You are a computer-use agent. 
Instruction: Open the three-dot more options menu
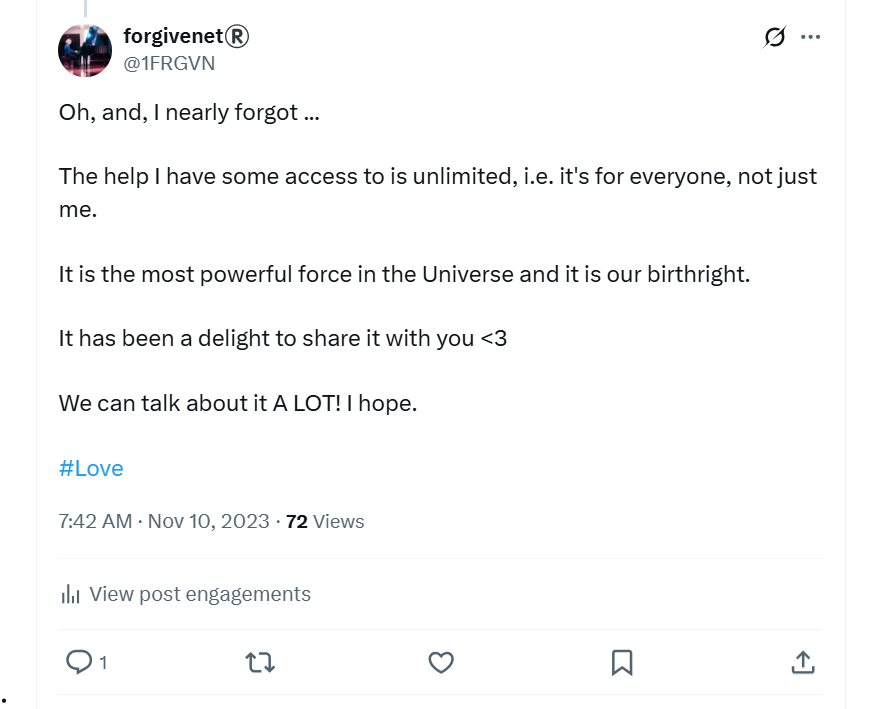(810, 37)
